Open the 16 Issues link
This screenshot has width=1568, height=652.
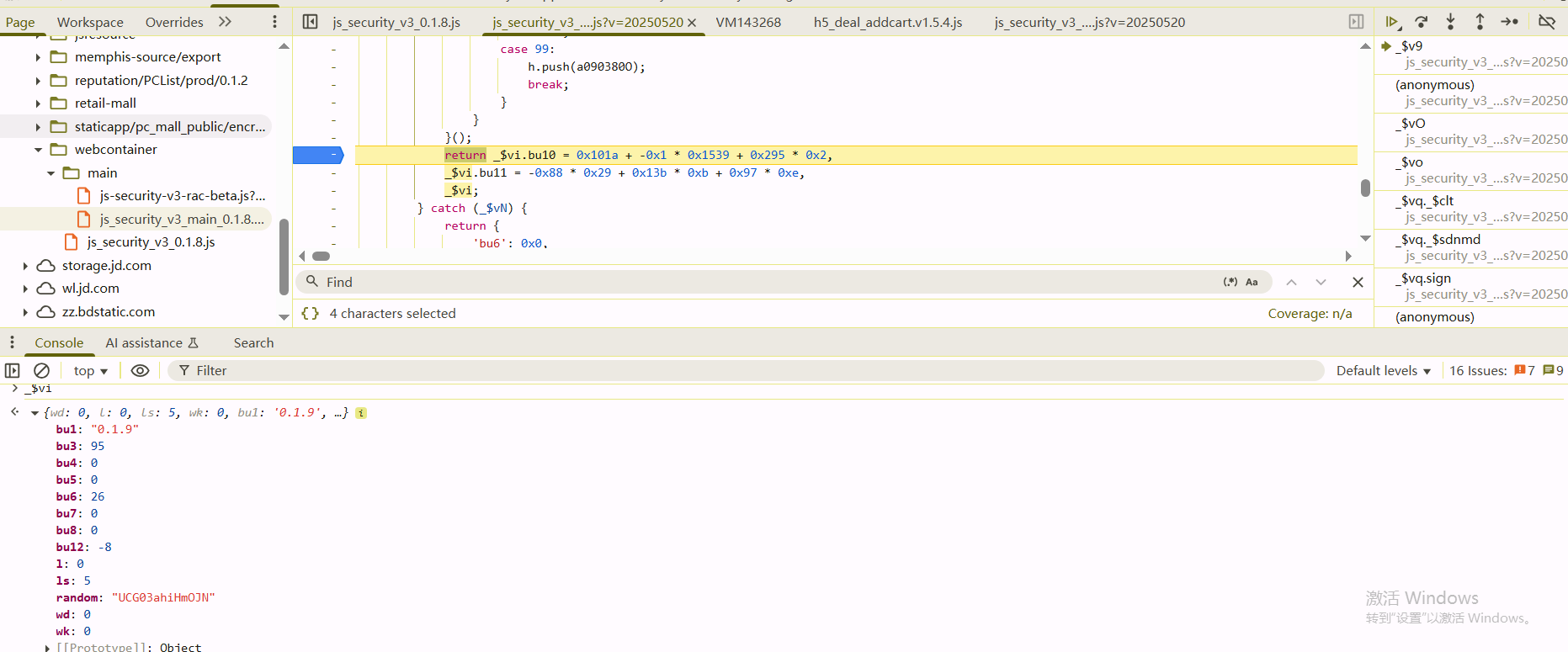click(x=1477, y=371)
